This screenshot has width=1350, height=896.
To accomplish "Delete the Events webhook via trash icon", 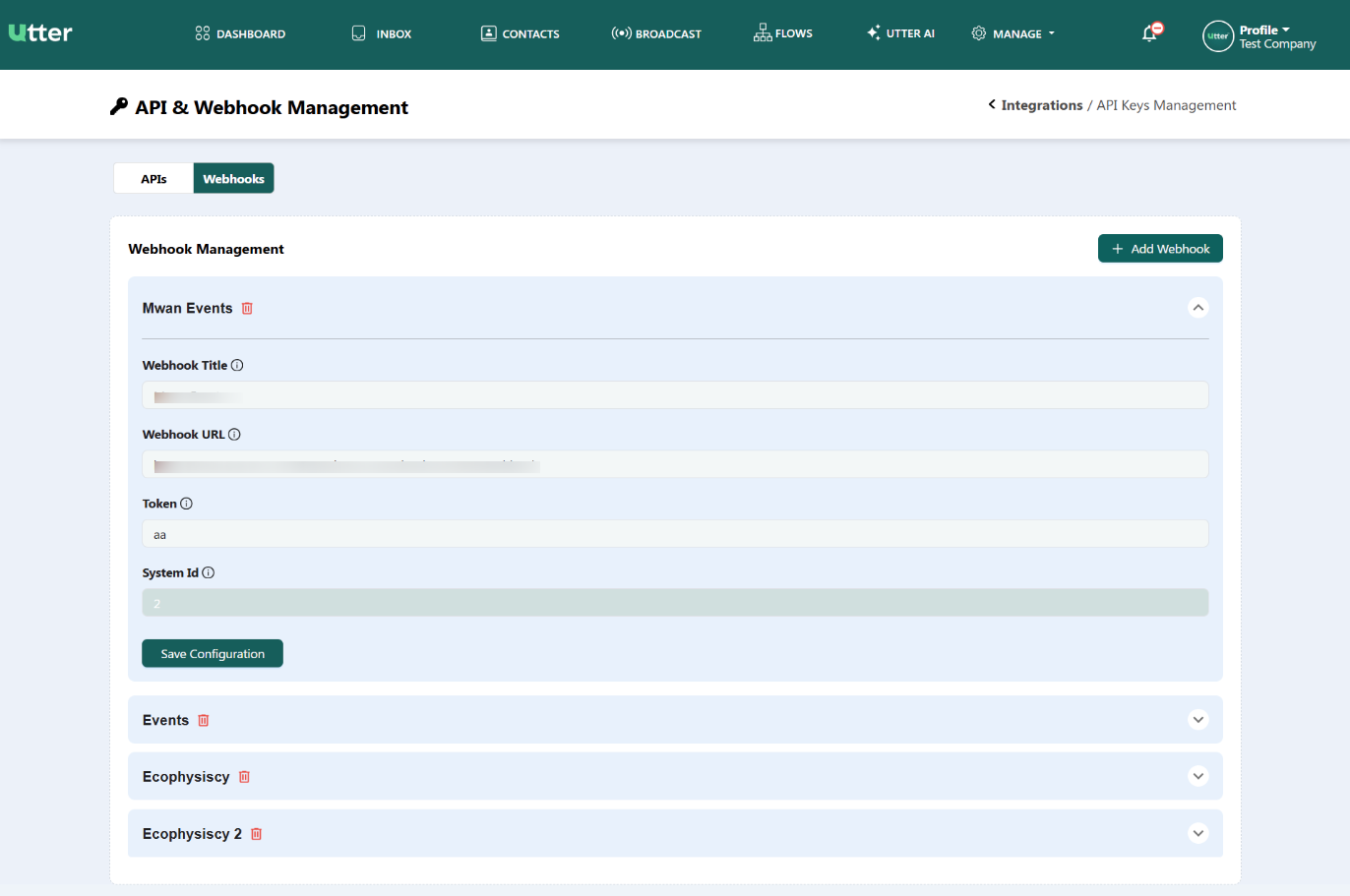I will 204,720.
